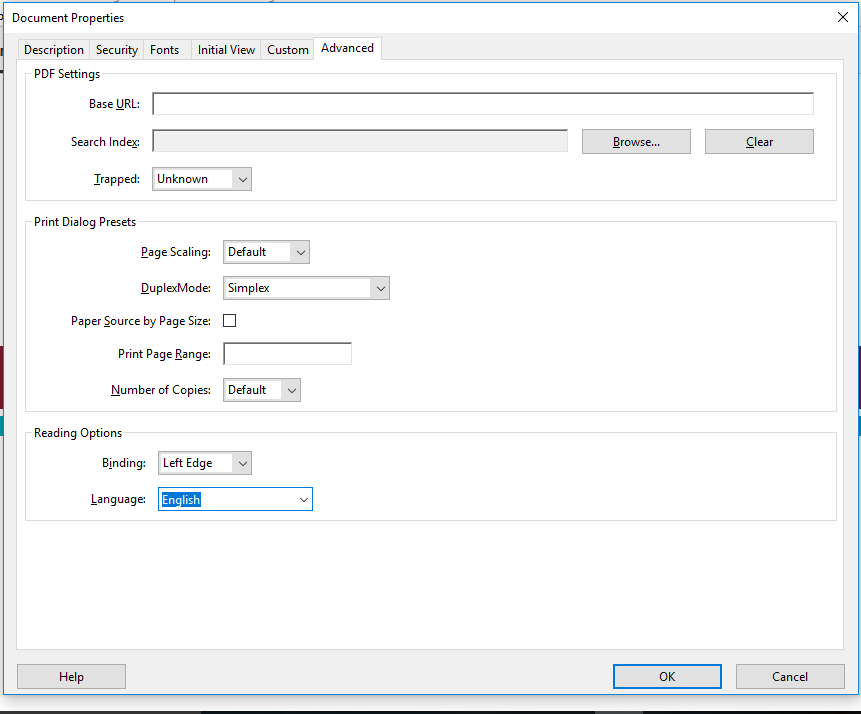The width and height of the screenshot is (861, 714).
Task: Open the Binding dropdown
Action: 204,463
